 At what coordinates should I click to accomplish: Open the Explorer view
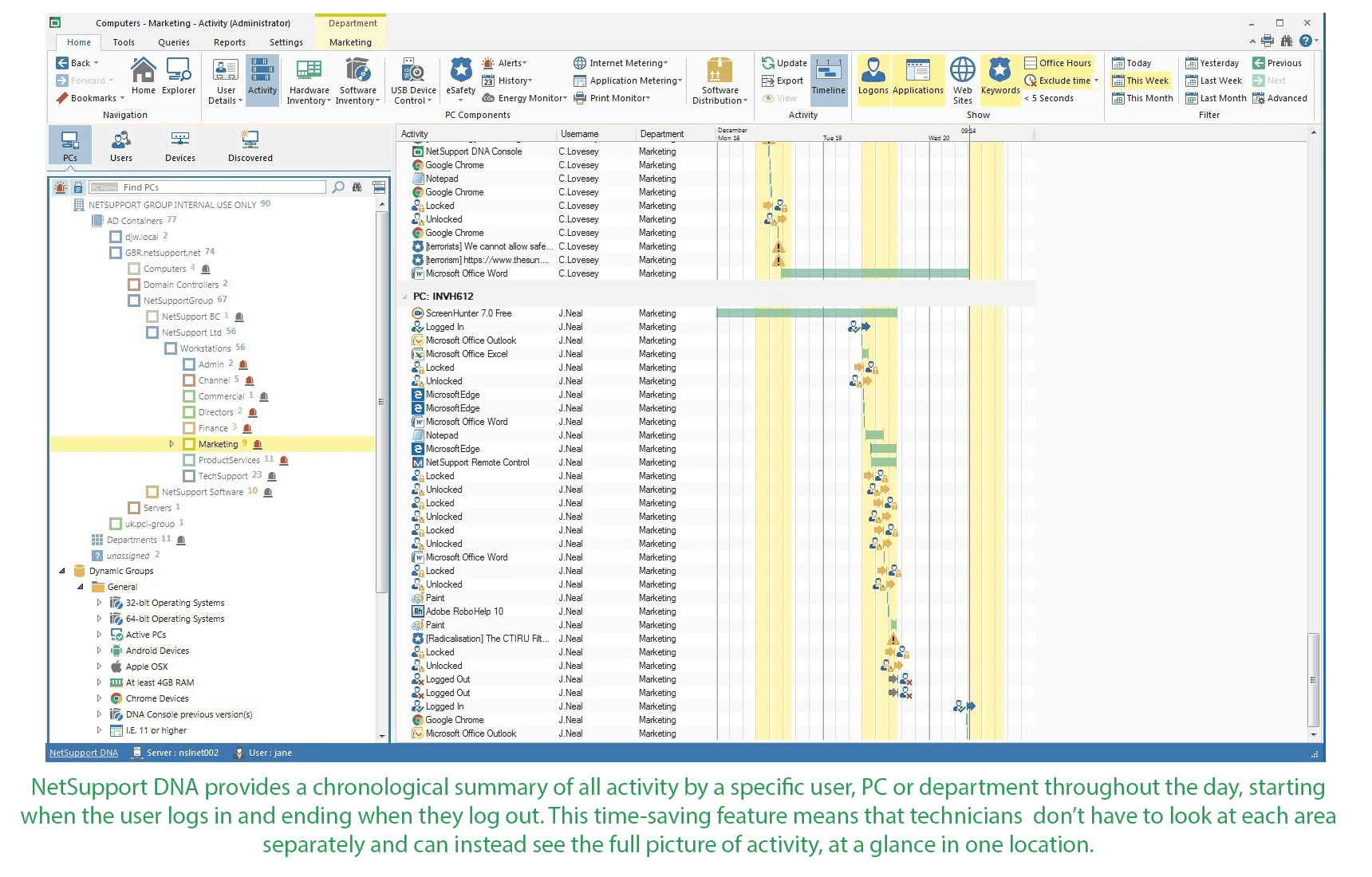pyautogui.click(x=179, y=77)
